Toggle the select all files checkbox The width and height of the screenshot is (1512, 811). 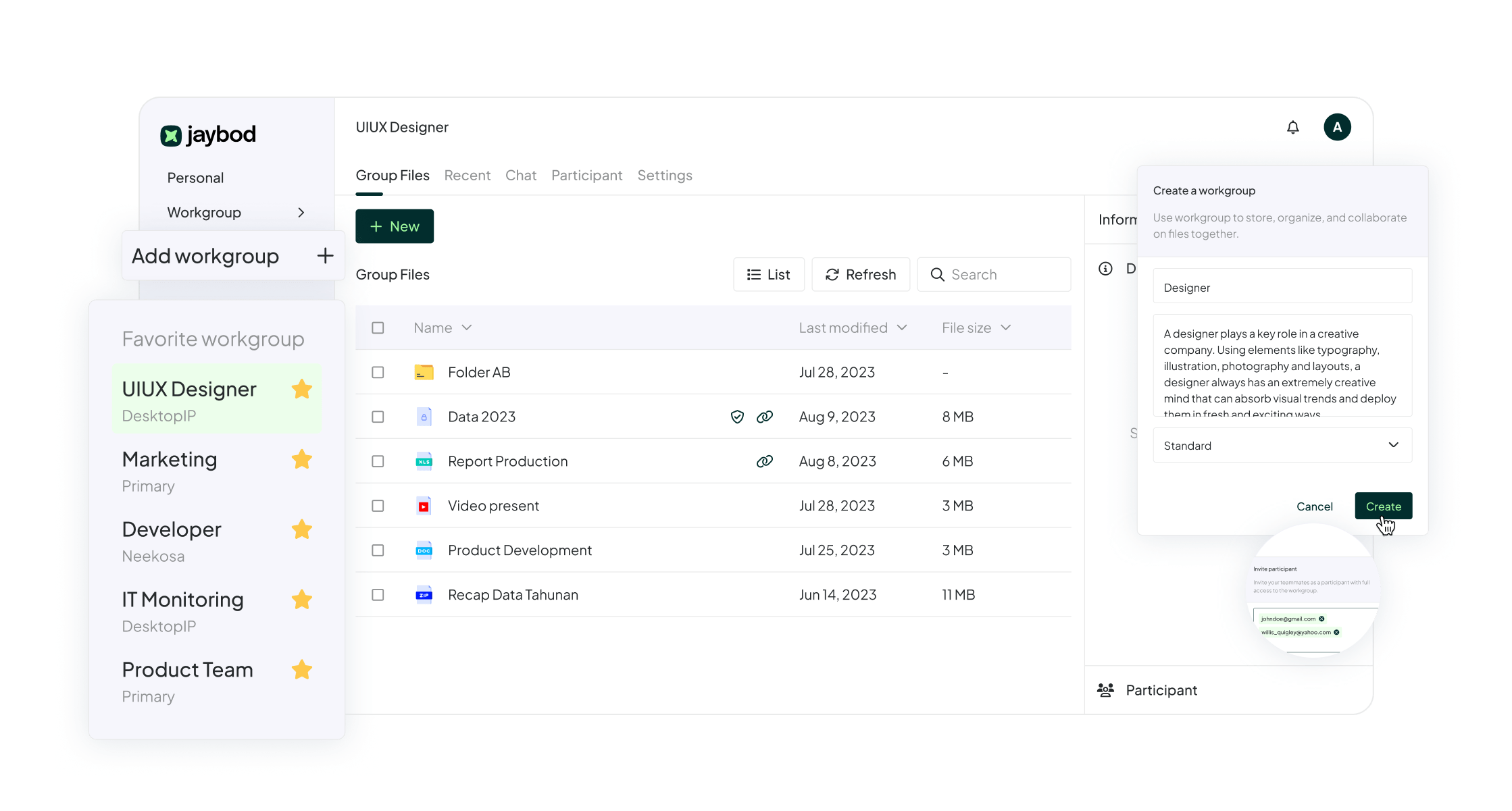coord(378,327)
